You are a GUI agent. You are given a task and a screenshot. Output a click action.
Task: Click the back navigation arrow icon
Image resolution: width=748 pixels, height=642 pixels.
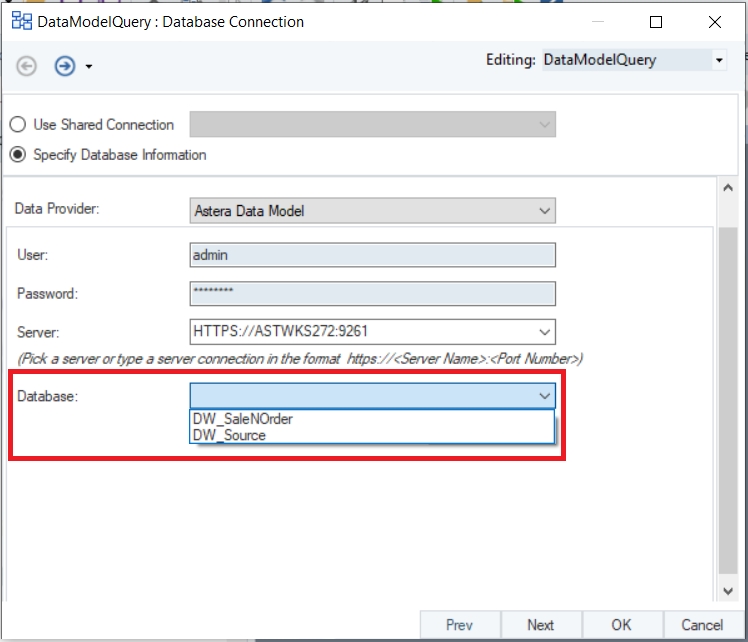27,66
